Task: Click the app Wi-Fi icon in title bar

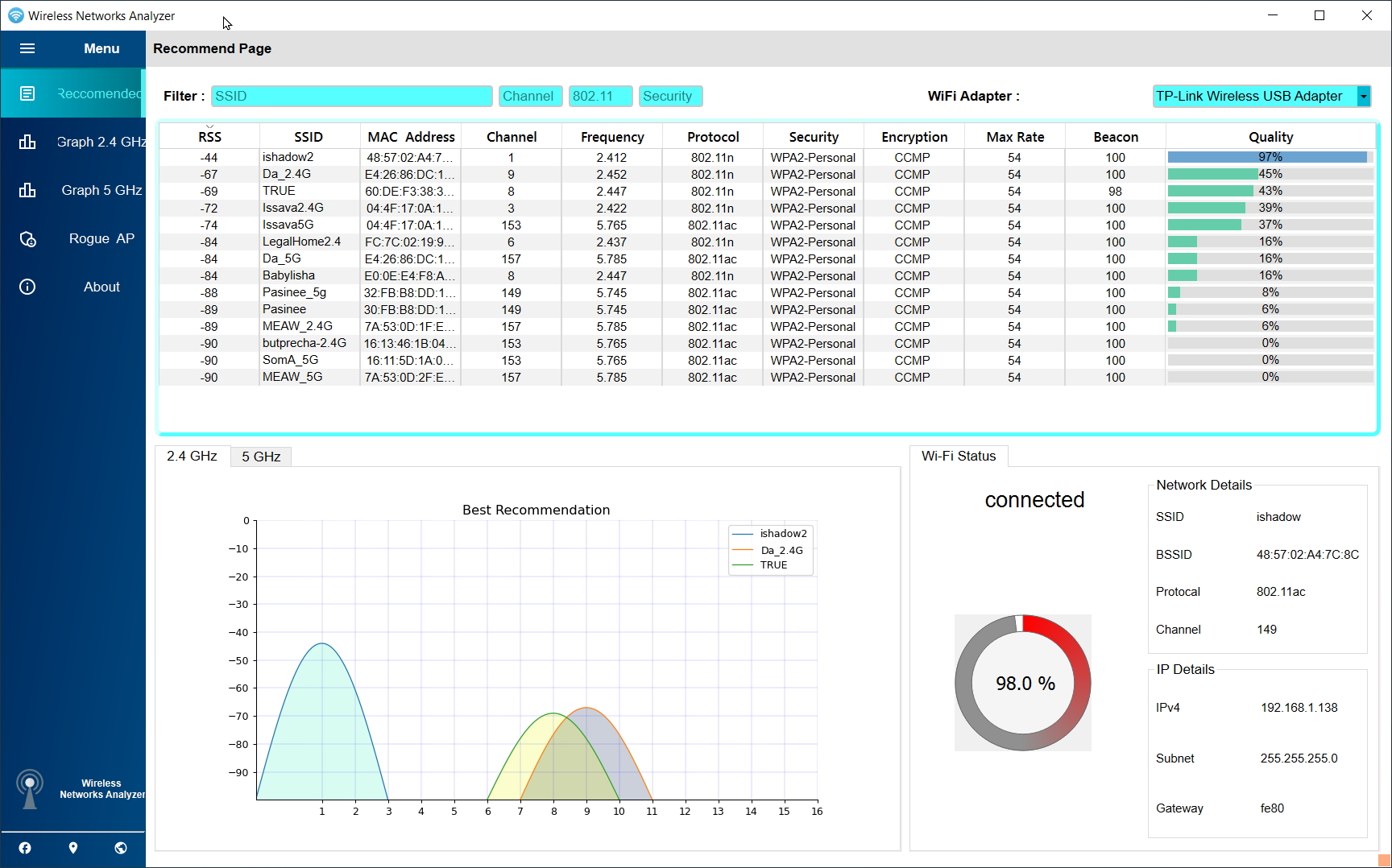Action: tap(15, 15)
